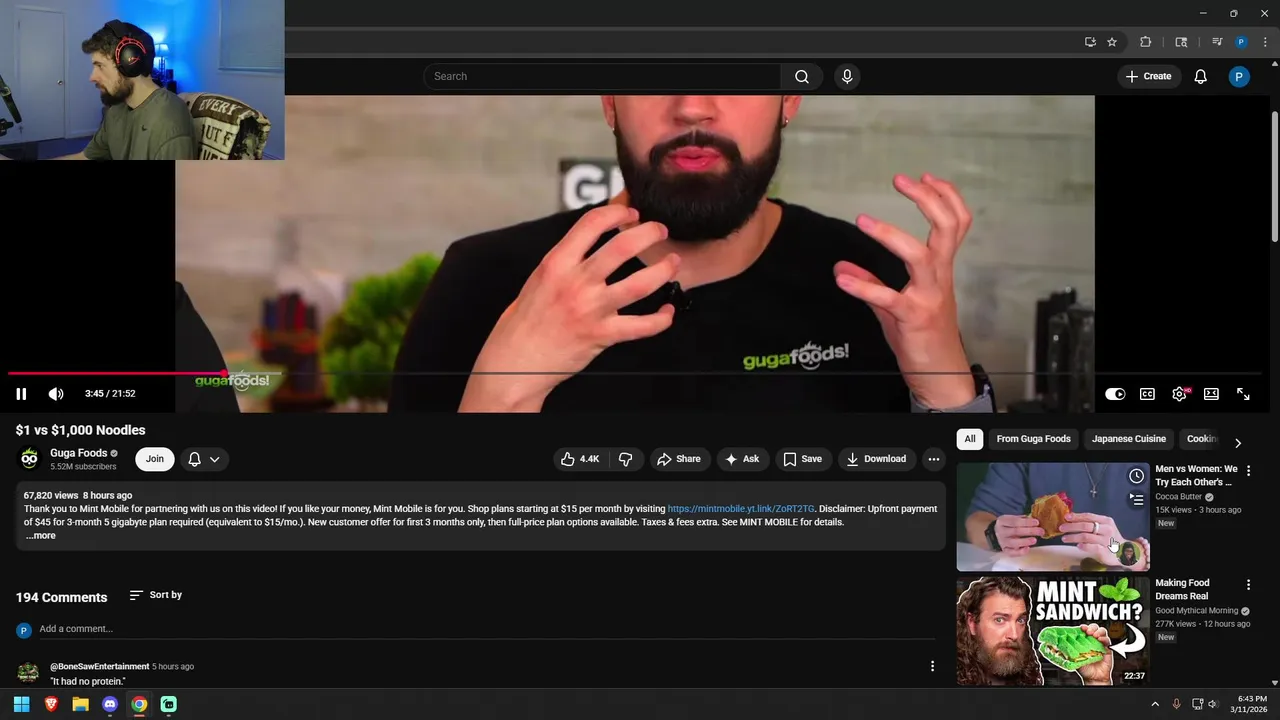The width and height of the screenshot is (1280, 720).
Task: Open the browser tab search icon
Action: point(1181,42)
